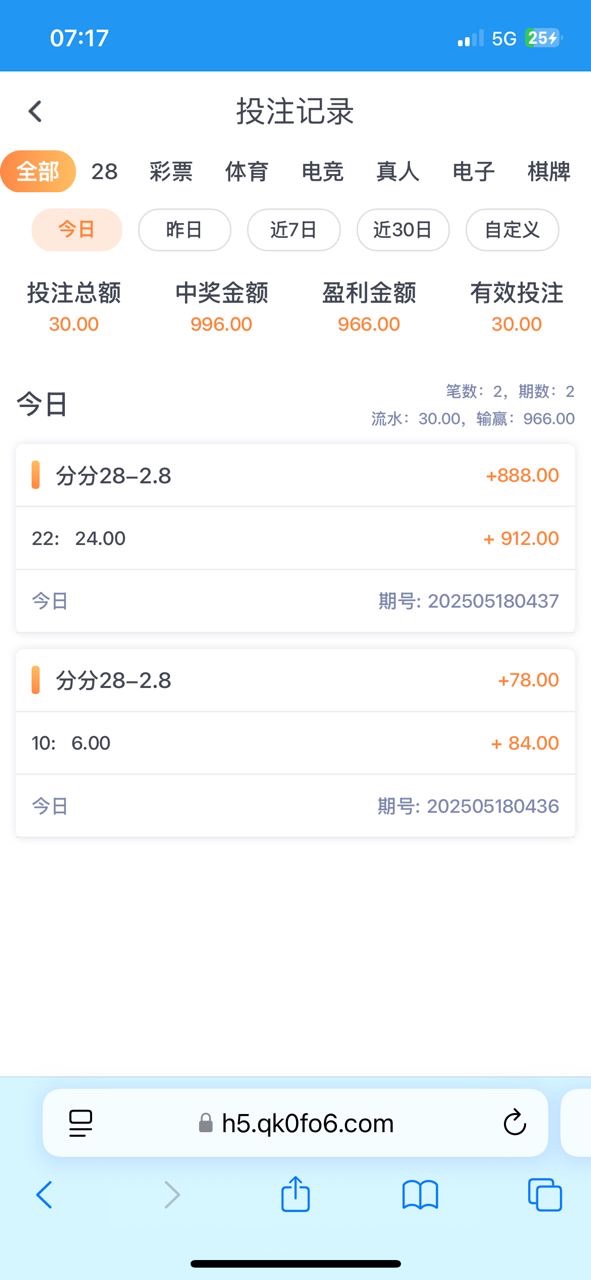Open bet record for 期号 202505180436
591x1280 pixels.
[295, 742]
